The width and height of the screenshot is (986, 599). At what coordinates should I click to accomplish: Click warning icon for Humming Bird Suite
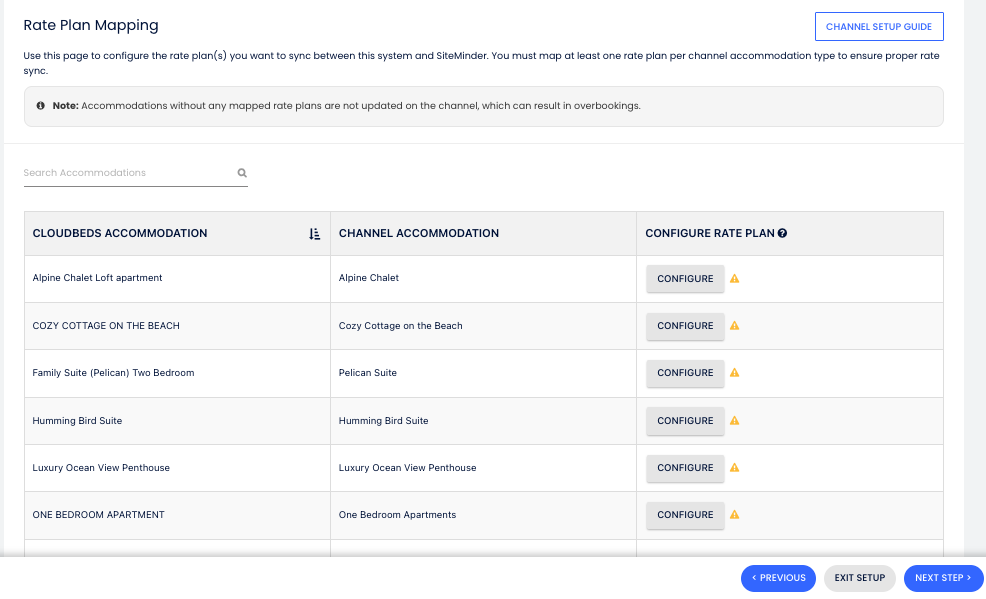pyautogui.click(x=735, y=421)
